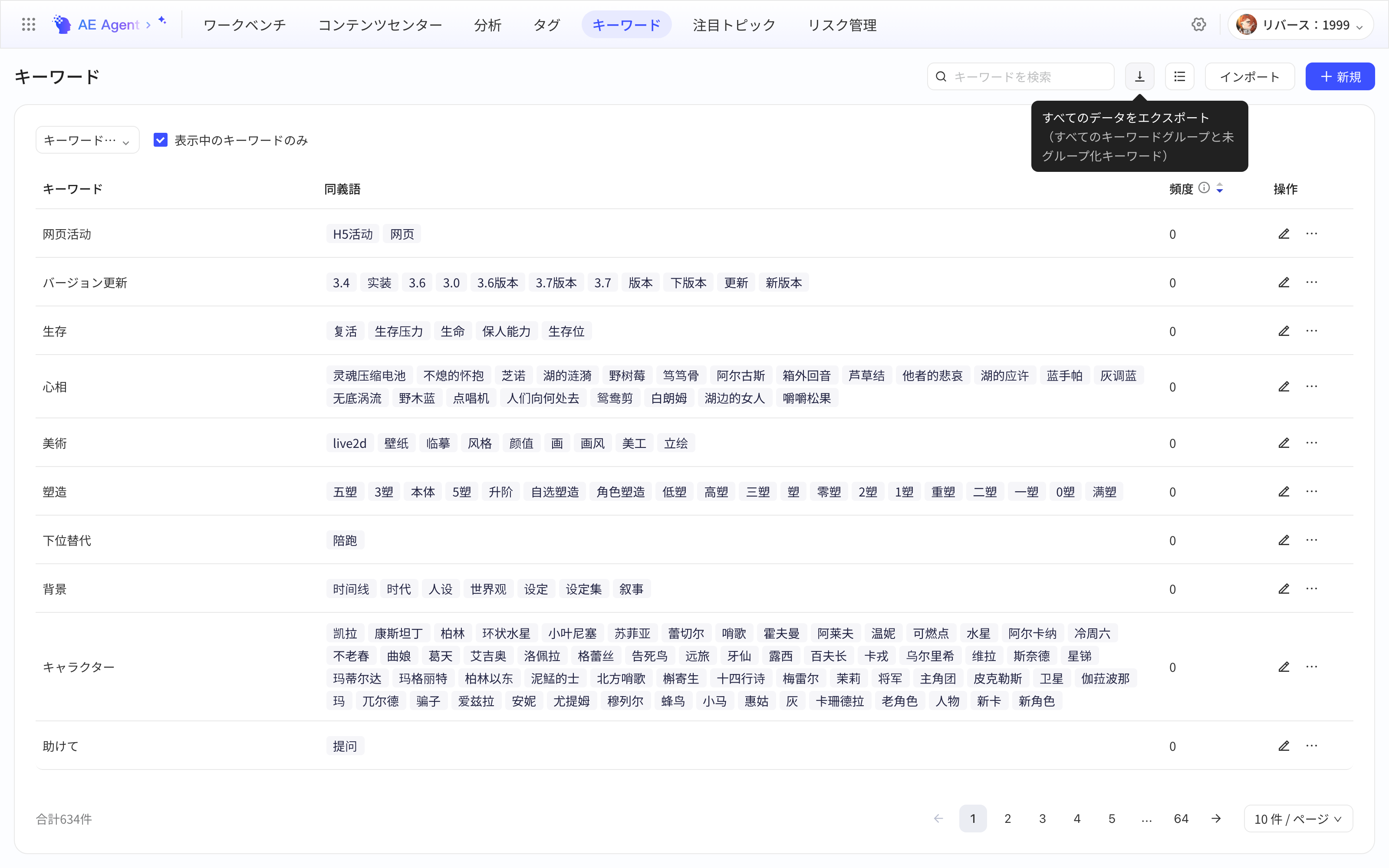The height and width of the screenshot is (868, 1389).
Task: Open the タグ tab
Action: [546, 25]
